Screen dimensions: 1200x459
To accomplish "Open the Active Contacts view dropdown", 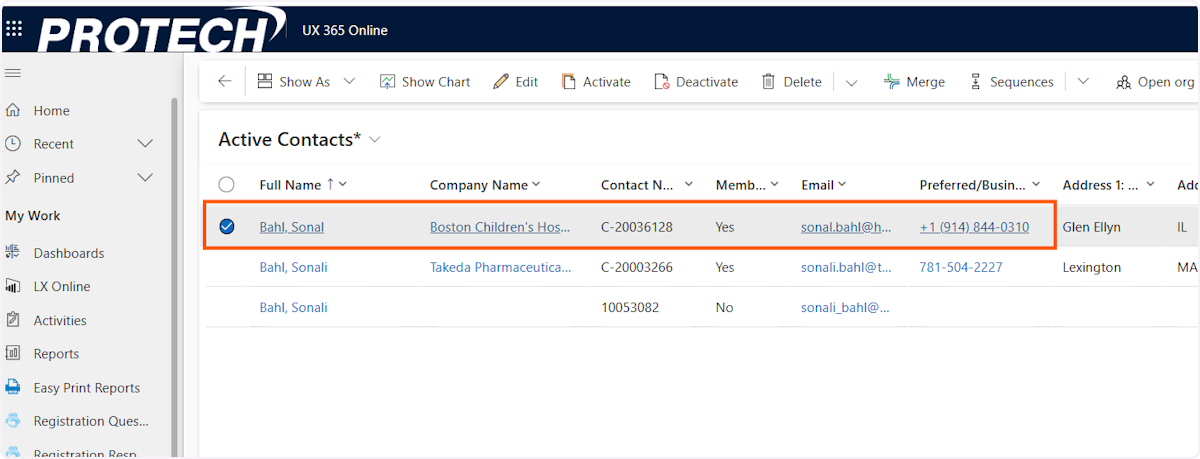I will (375, 140).
